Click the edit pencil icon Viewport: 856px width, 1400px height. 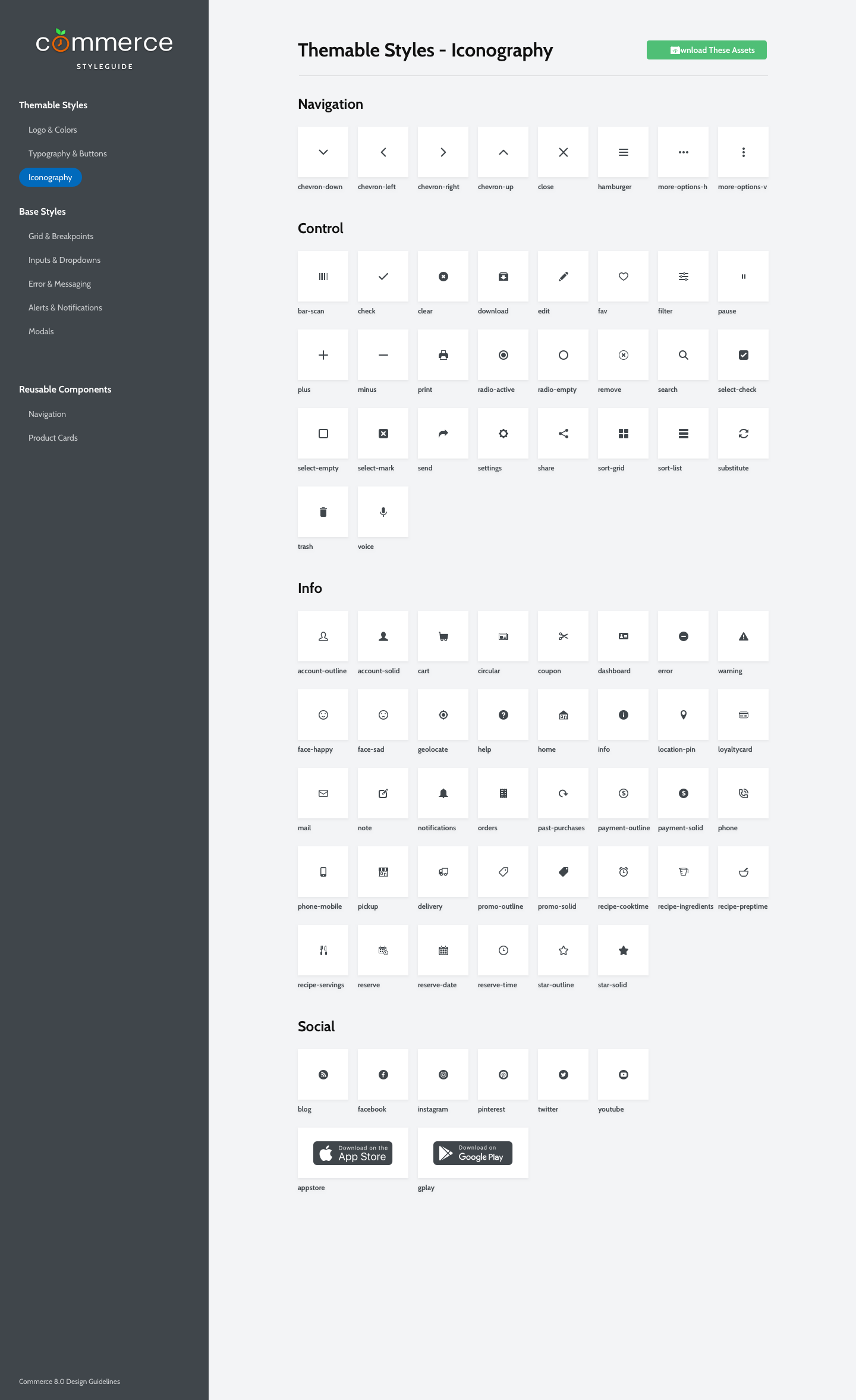[x=564, y=277]
